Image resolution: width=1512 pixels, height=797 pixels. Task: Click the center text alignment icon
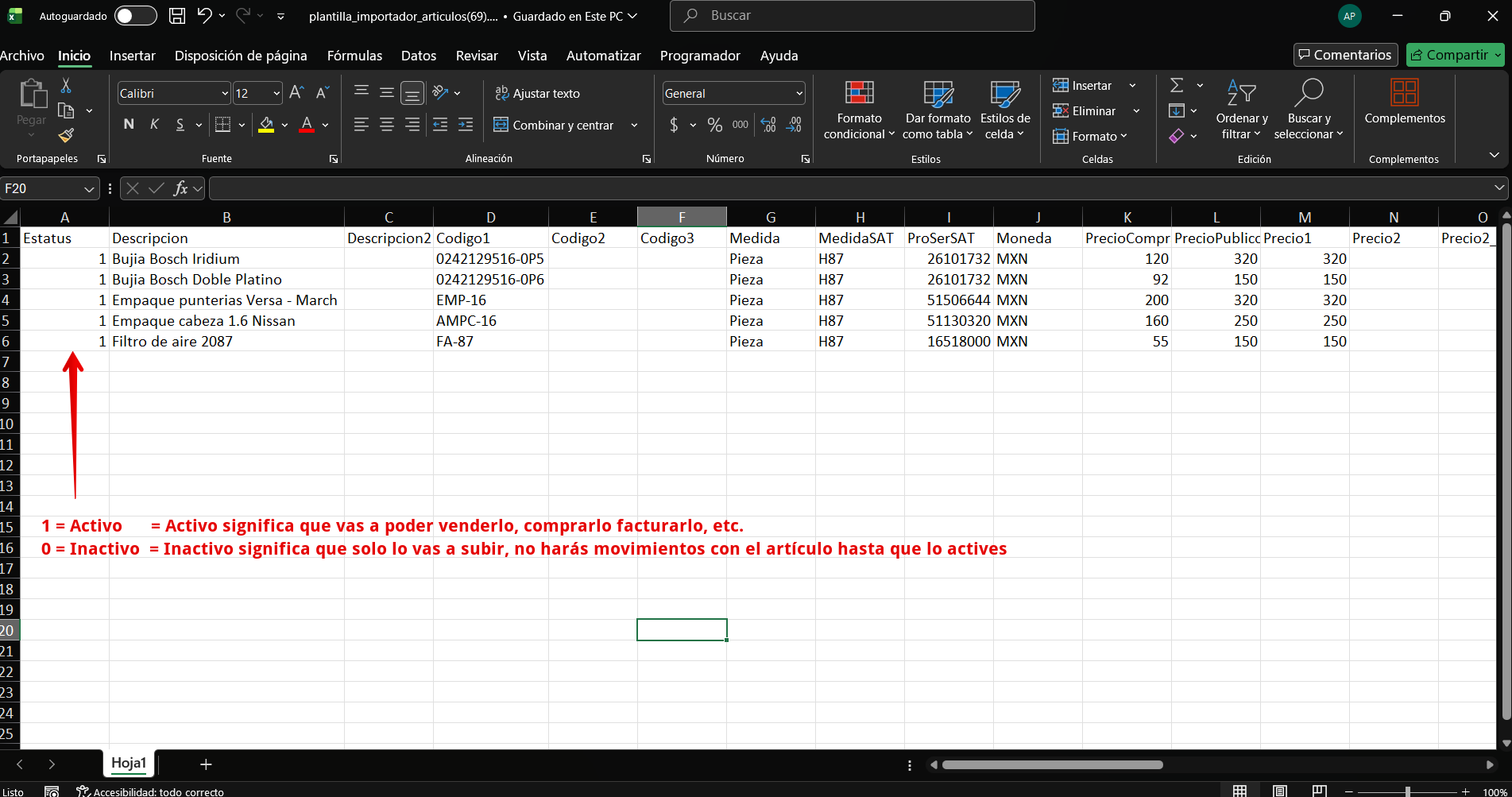387,125
